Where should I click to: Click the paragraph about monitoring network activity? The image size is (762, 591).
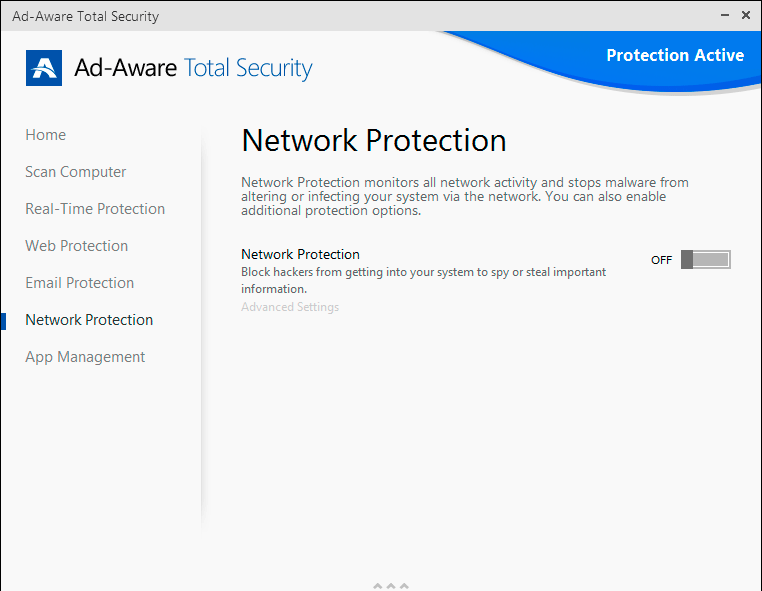coord(465,197)
